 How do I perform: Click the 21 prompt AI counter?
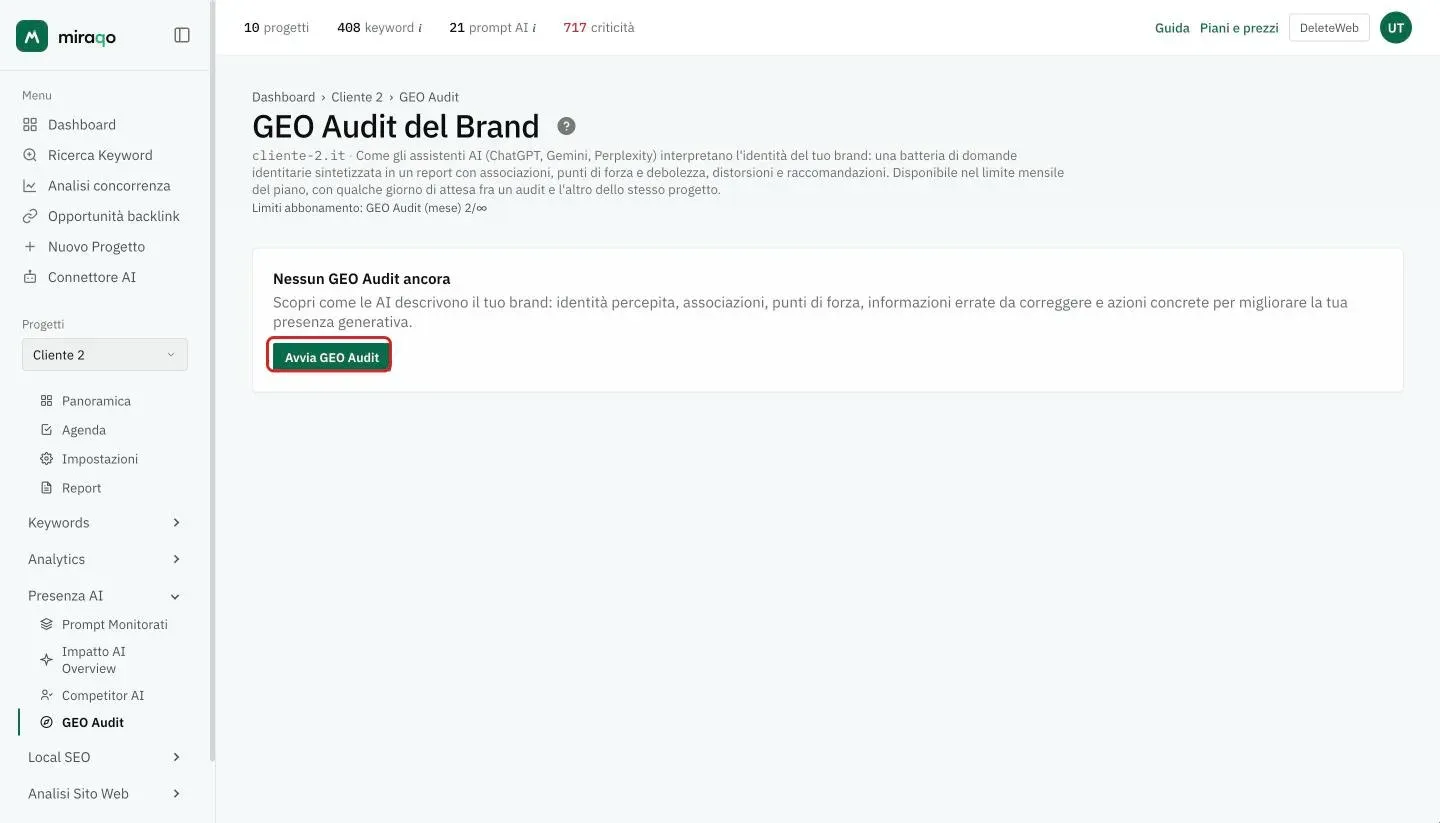click(492, 28)
